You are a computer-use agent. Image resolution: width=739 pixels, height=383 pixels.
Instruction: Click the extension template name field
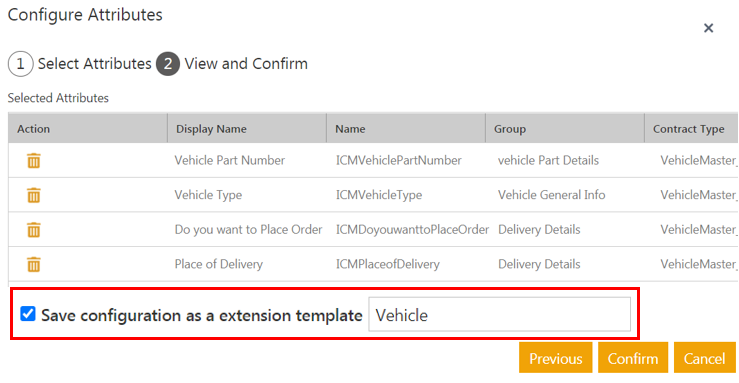(499, 314)
